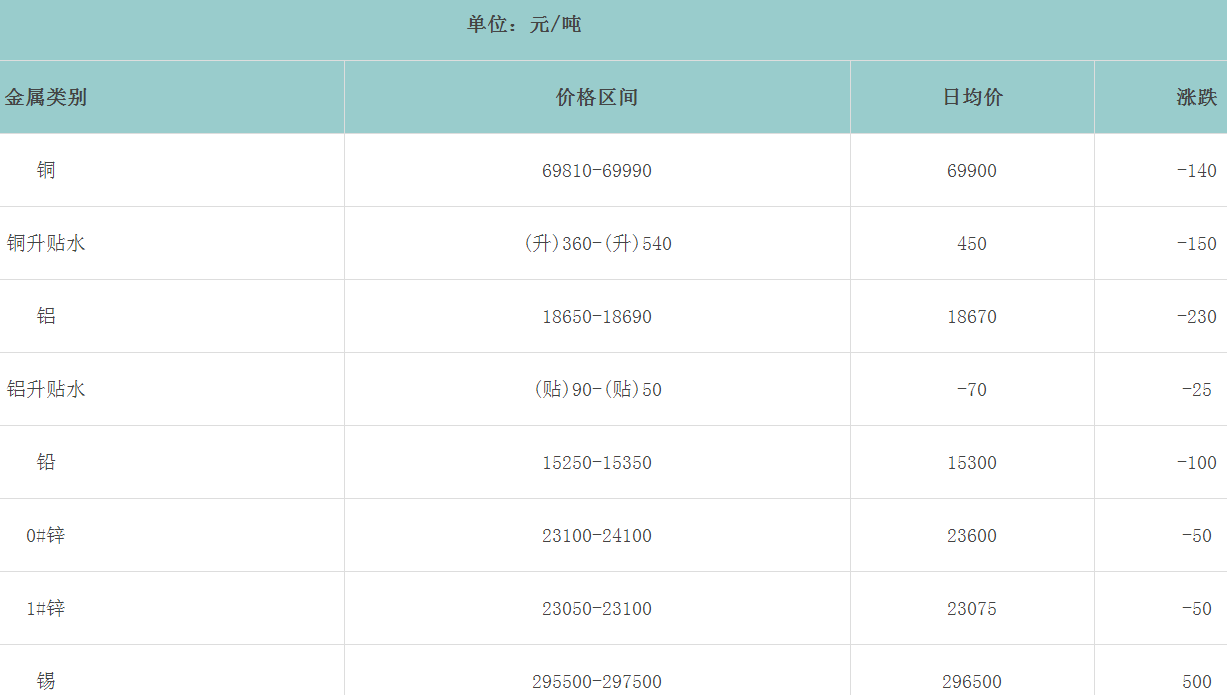Click the 铜 row label
The width and height of the screenshot is (1227, 695).
46,170
